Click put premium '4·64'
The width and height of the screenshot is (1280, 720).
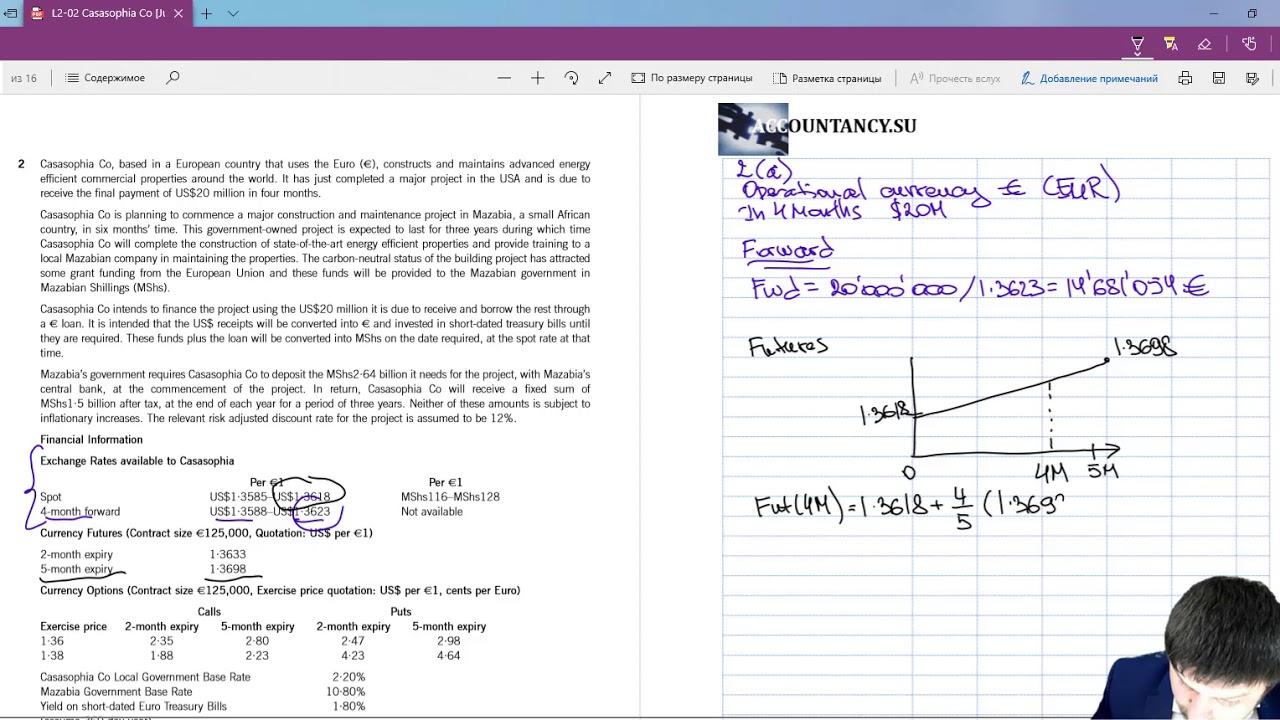click(448, 656)
